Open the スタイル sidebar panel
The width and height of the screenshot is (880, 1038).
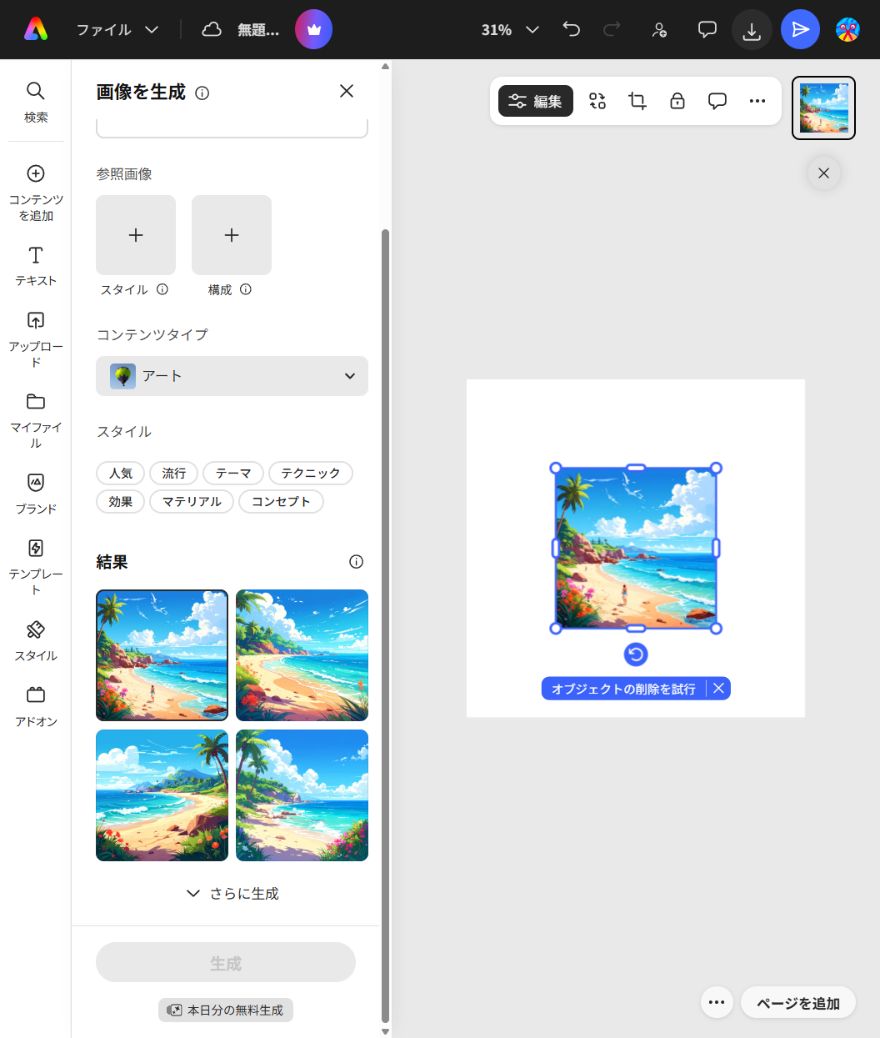tap(36, 640)
